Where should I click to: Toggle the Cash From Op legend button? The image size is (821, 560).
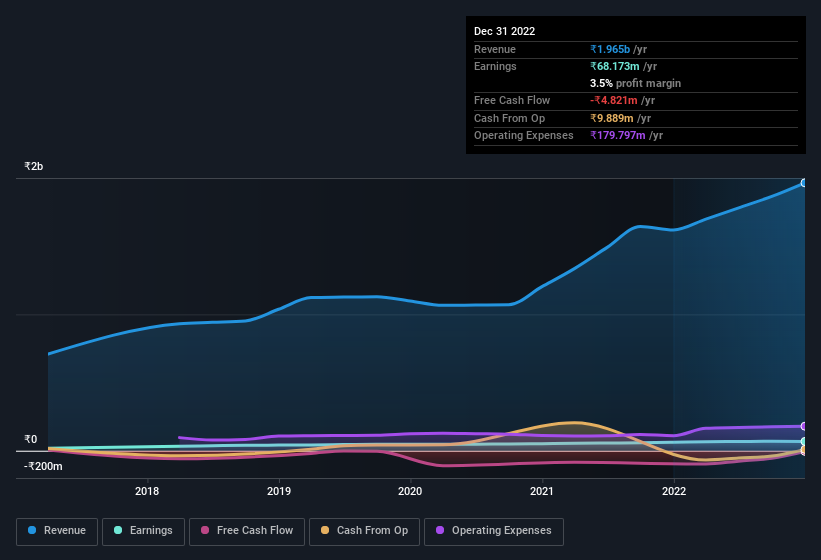coord(364,531)
